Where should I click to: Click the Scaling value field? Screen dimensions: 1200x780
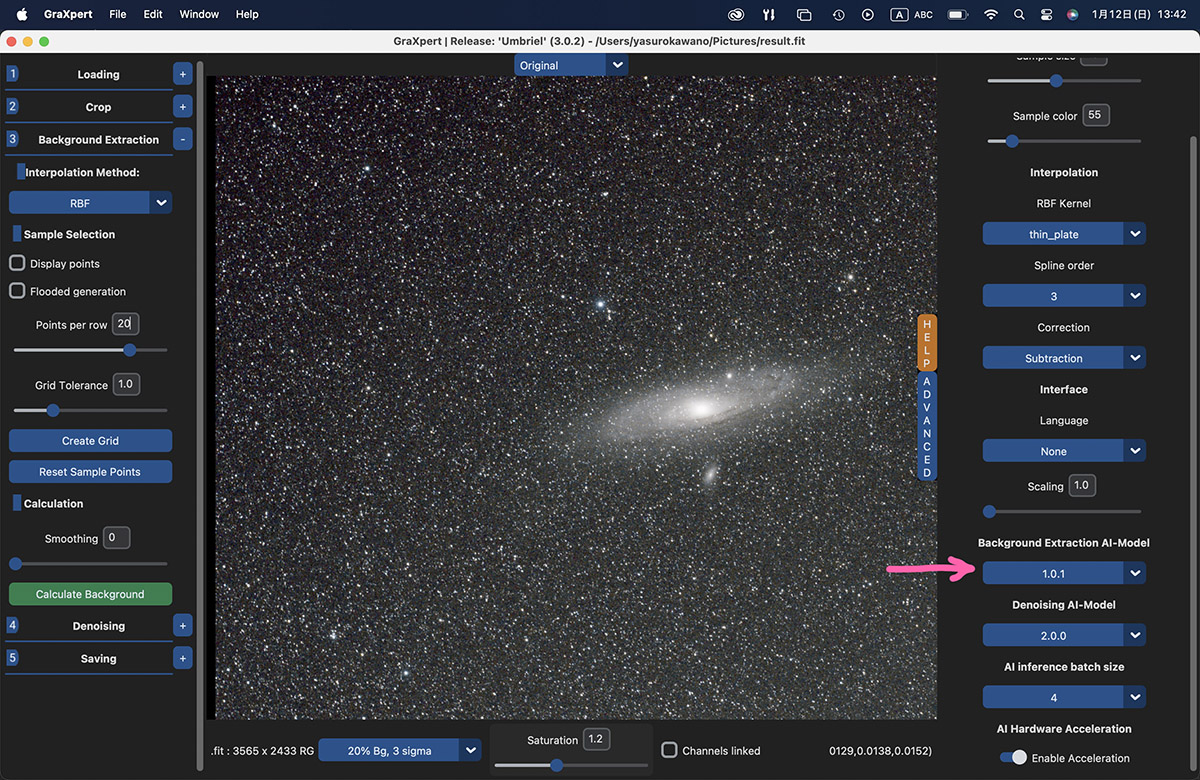coord(1081,485)
